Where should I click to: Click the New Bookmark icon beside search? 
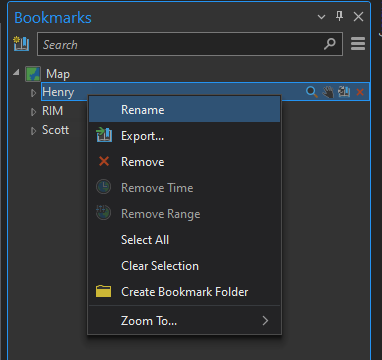[21, 44]
